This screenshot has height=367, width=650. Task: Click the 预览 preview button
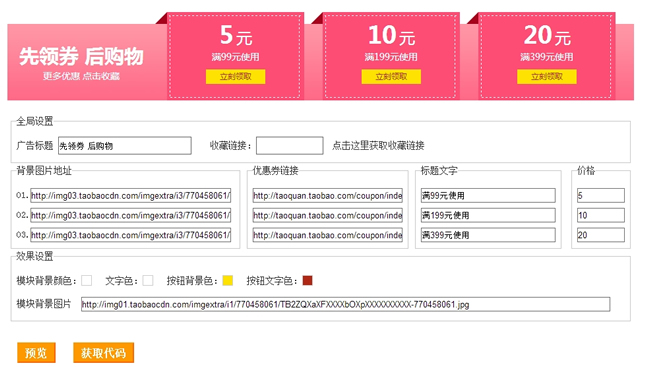(x=36, y=352)
